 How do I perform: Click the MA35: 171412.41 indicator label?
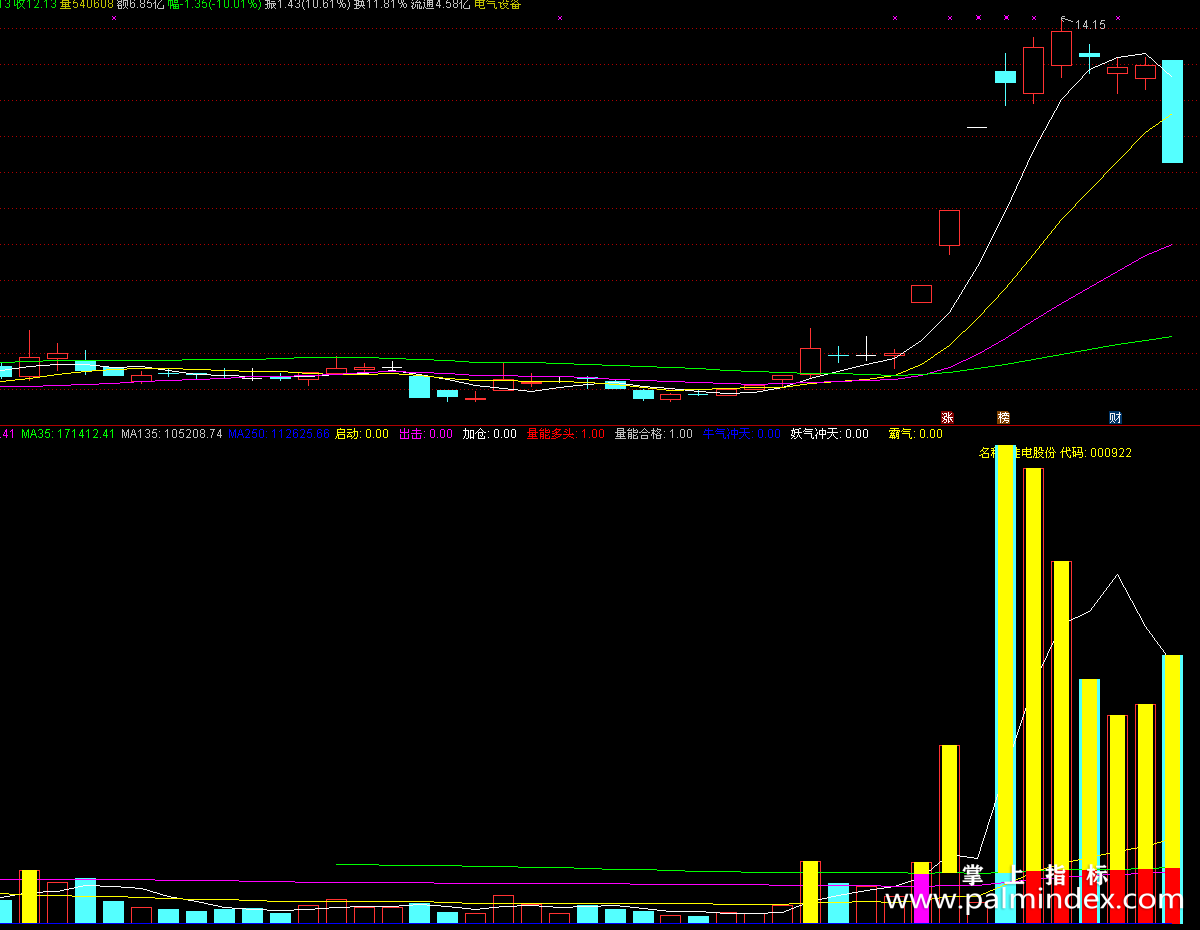(68, 434)
